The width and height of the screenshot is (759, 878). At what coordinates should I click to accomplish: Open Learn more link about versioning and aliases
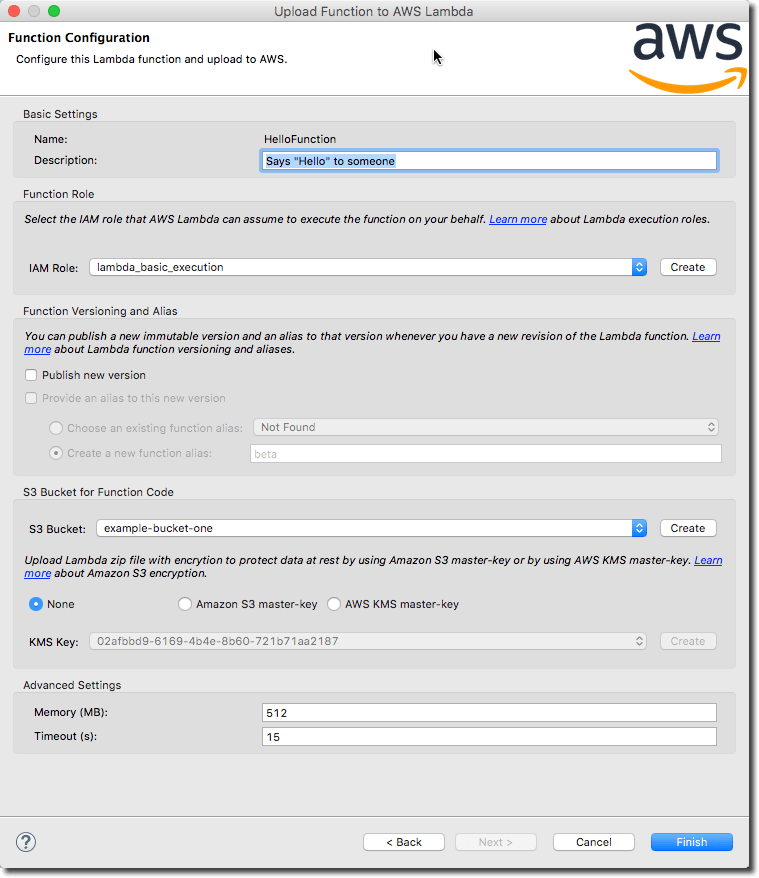[x=706, y=337]
